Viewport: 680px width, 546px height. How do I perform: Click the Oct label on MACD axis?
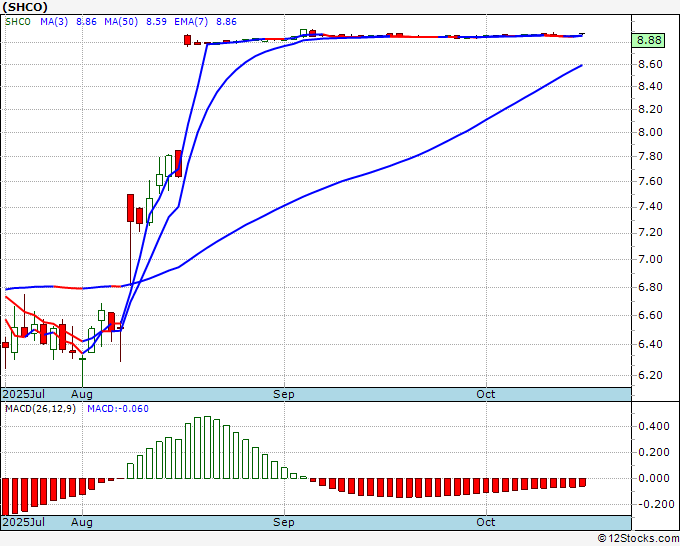(x=485, y=522)
